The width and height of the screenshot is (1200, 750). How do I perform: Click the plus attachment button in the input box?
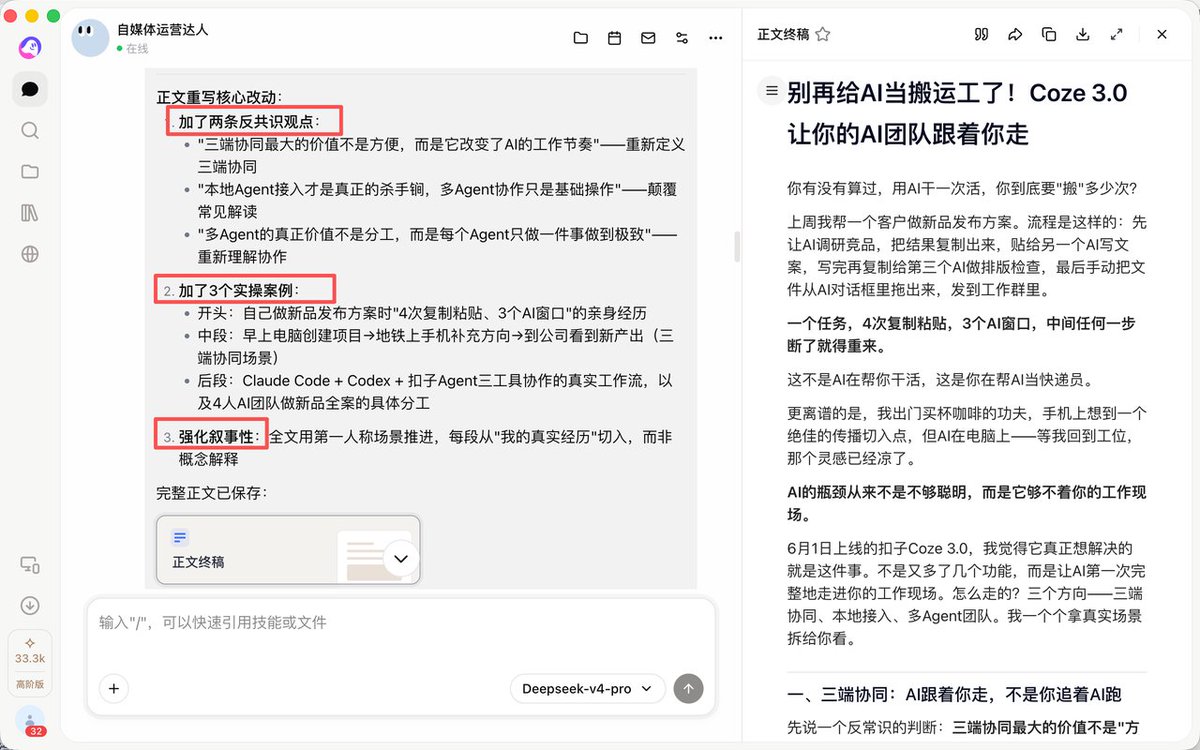click(x=113, y=688)
